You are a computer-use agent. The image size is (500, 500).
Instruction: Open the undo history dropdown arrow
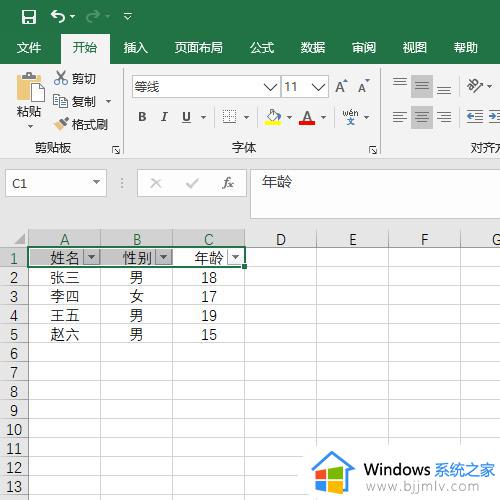coord(73,16)
